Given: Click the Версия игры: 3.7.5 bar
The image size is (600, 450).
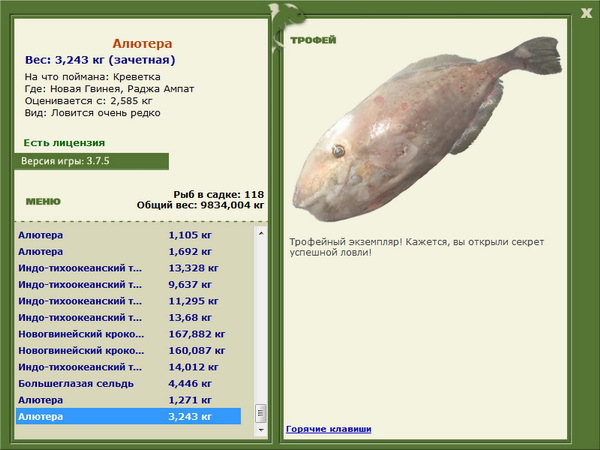Looking at the screenshot, I should [91, 161].
